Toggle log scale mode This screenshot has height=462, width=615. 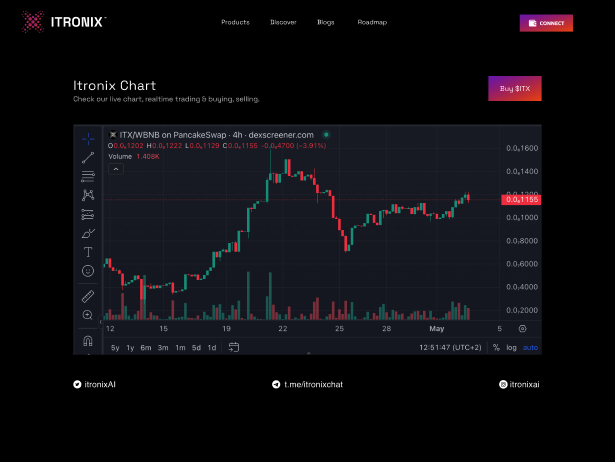(x=511, y=347)
